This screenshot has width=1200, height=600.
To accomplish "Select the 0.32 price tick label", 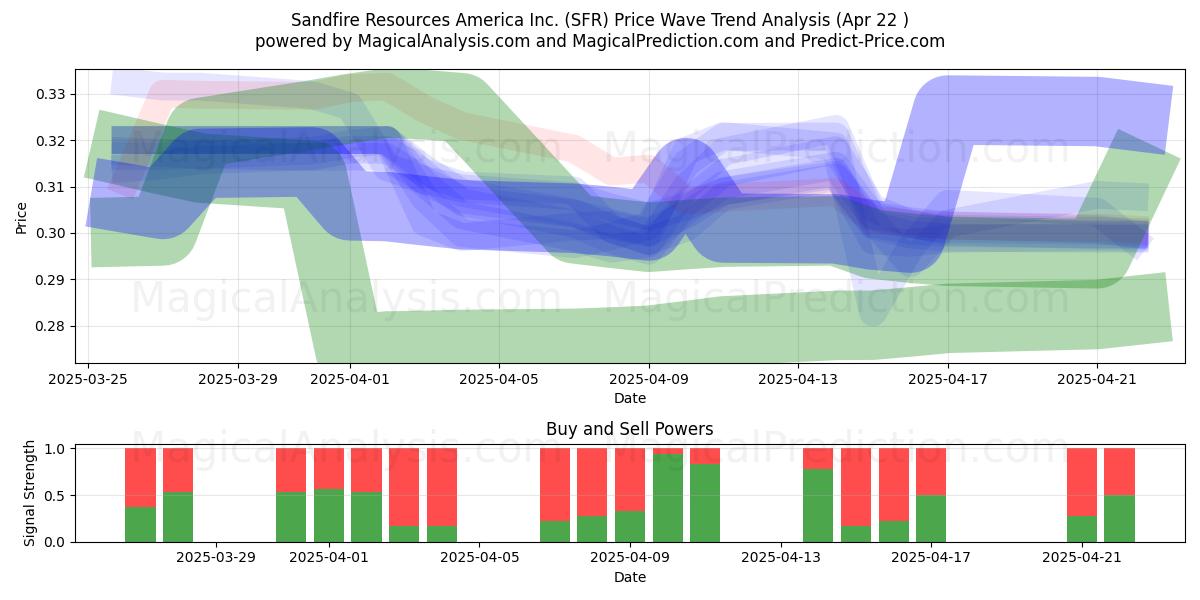I will point(50,141).
